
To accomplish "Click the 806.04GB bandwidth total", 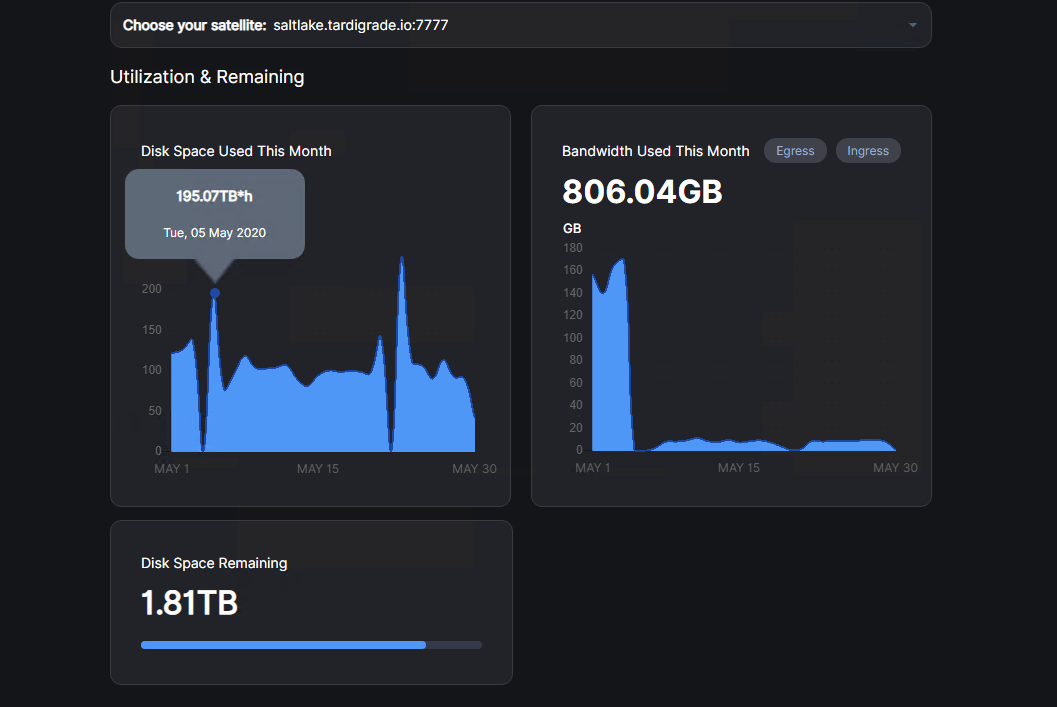I will pyautogui.click(x=642, y=191).
